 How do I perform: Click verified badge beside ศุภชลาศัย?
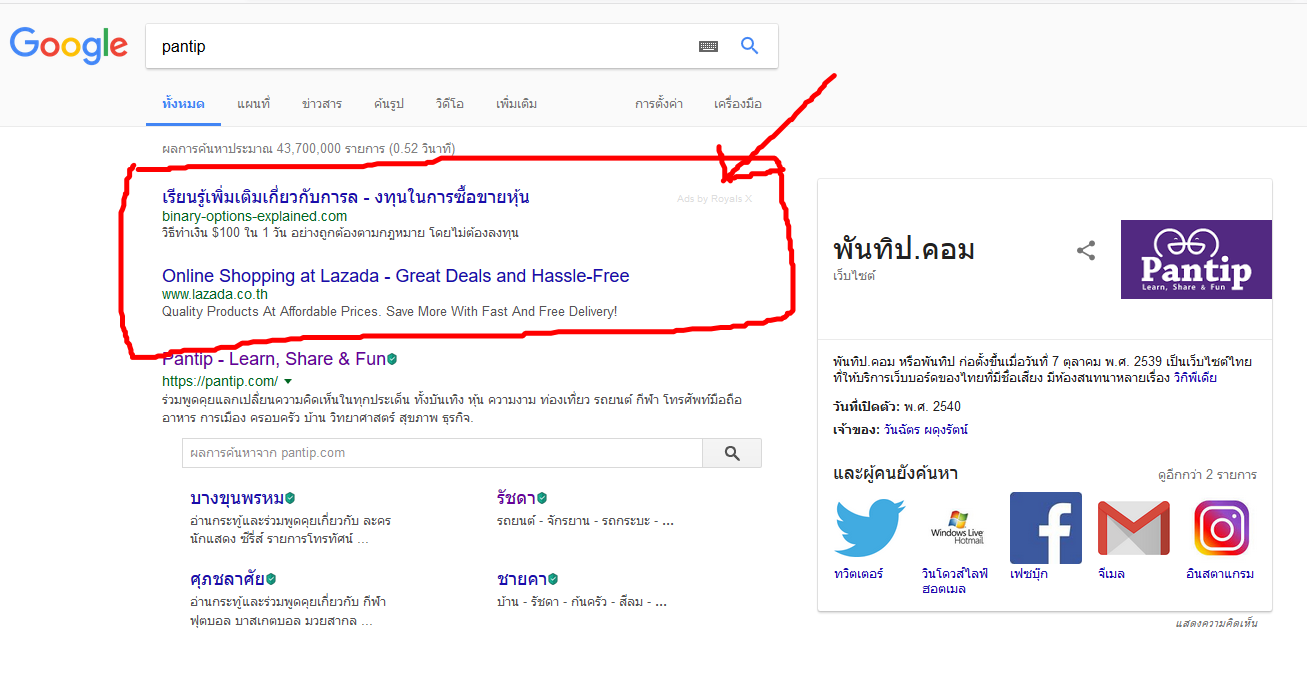tap(271, 579)
